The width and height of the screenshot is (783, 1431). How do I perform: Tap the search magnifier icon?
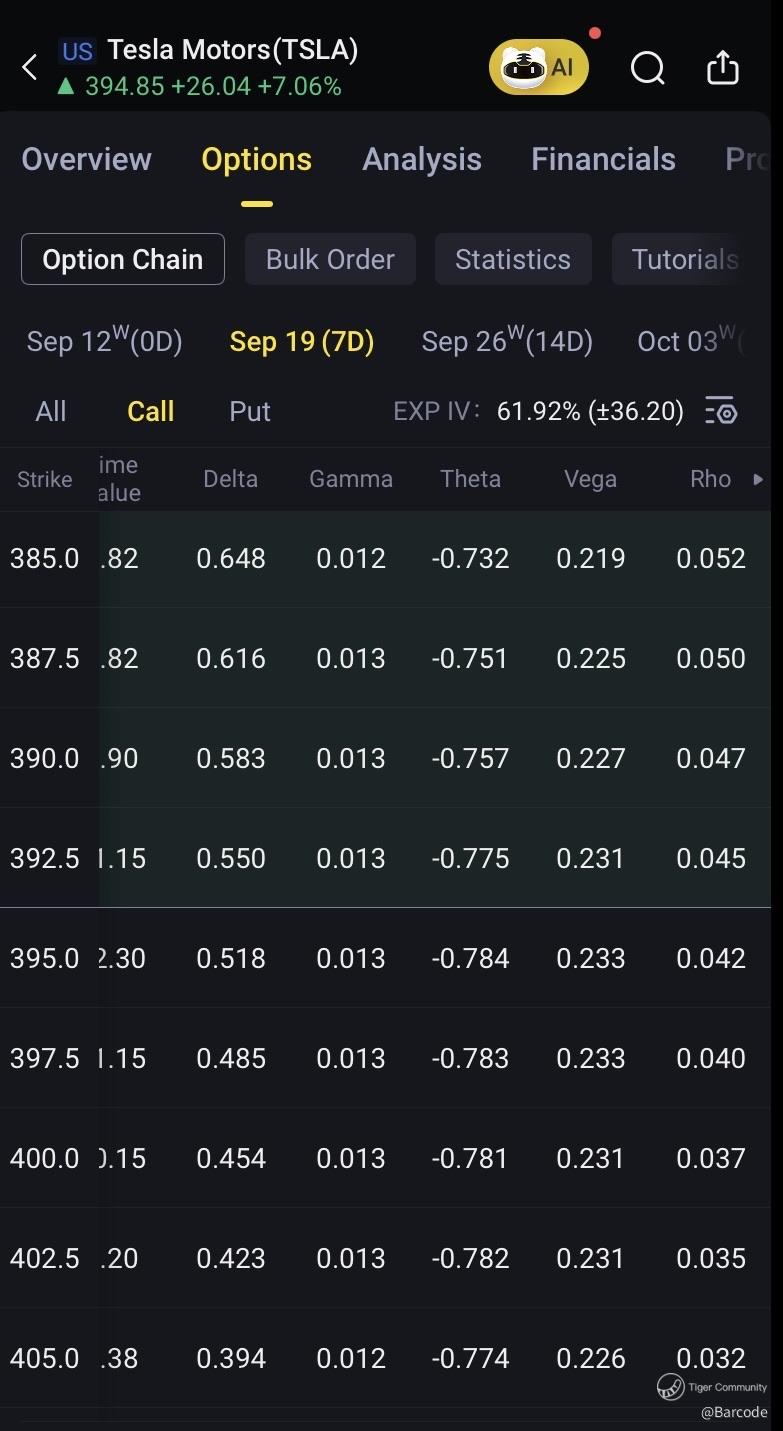pos(647,68)
